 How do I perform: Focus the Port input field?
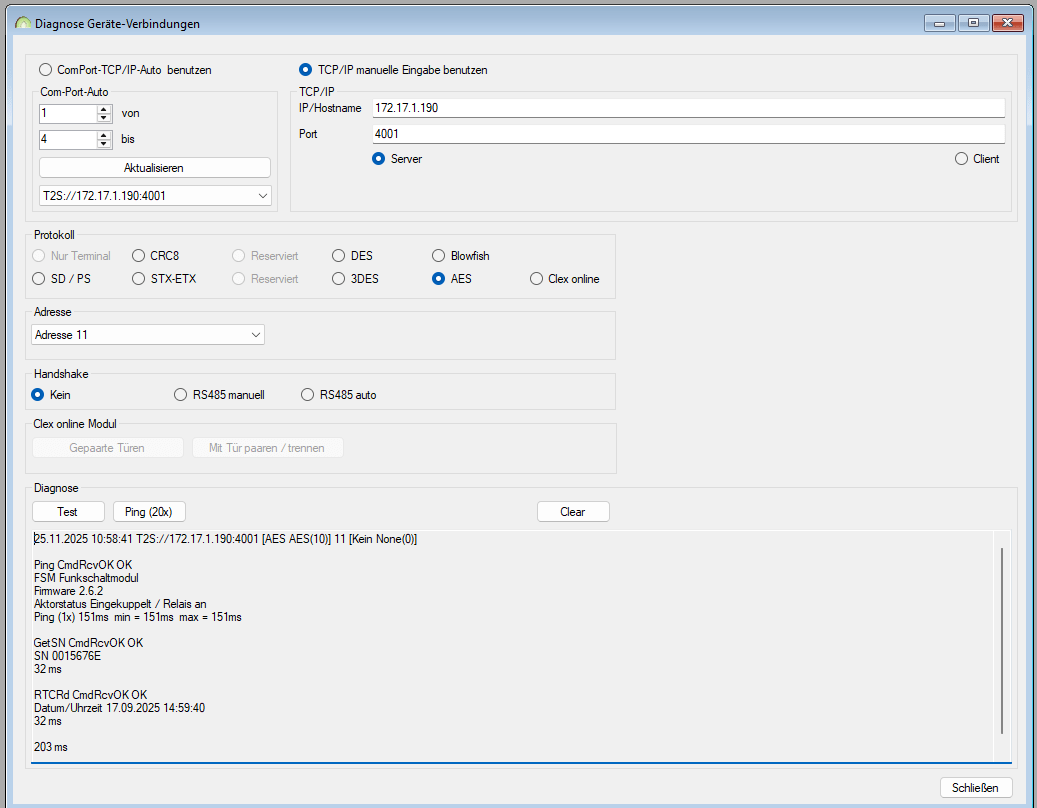[686, 134]
